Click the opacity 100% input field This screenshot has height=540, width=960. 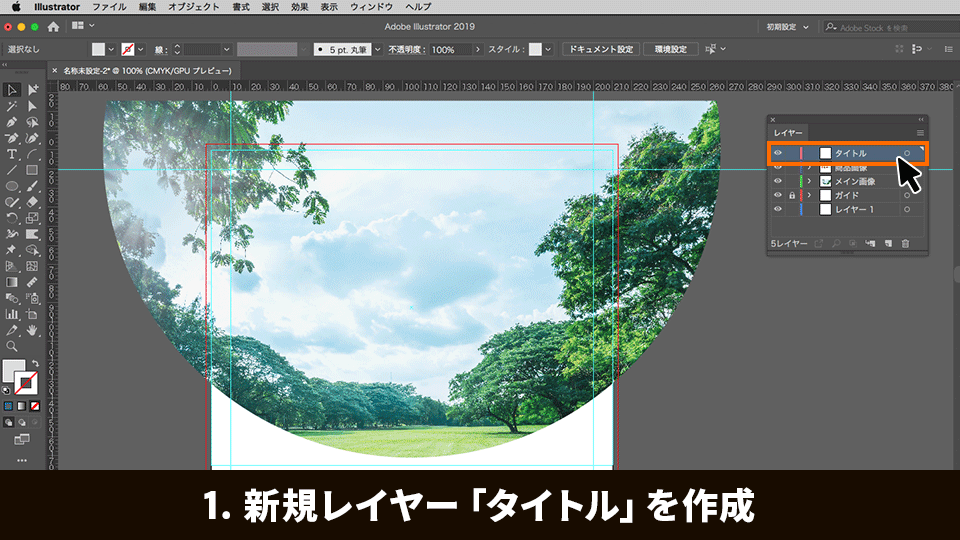coord(450,50)
